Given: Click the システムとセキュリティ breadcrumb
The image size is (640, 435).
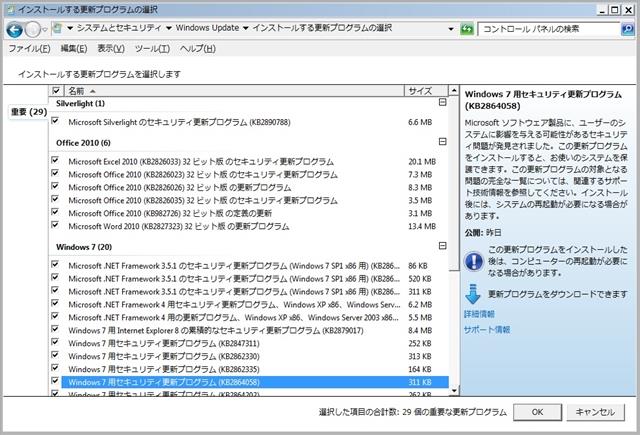Looking at the screenshot, I should 119,28.
